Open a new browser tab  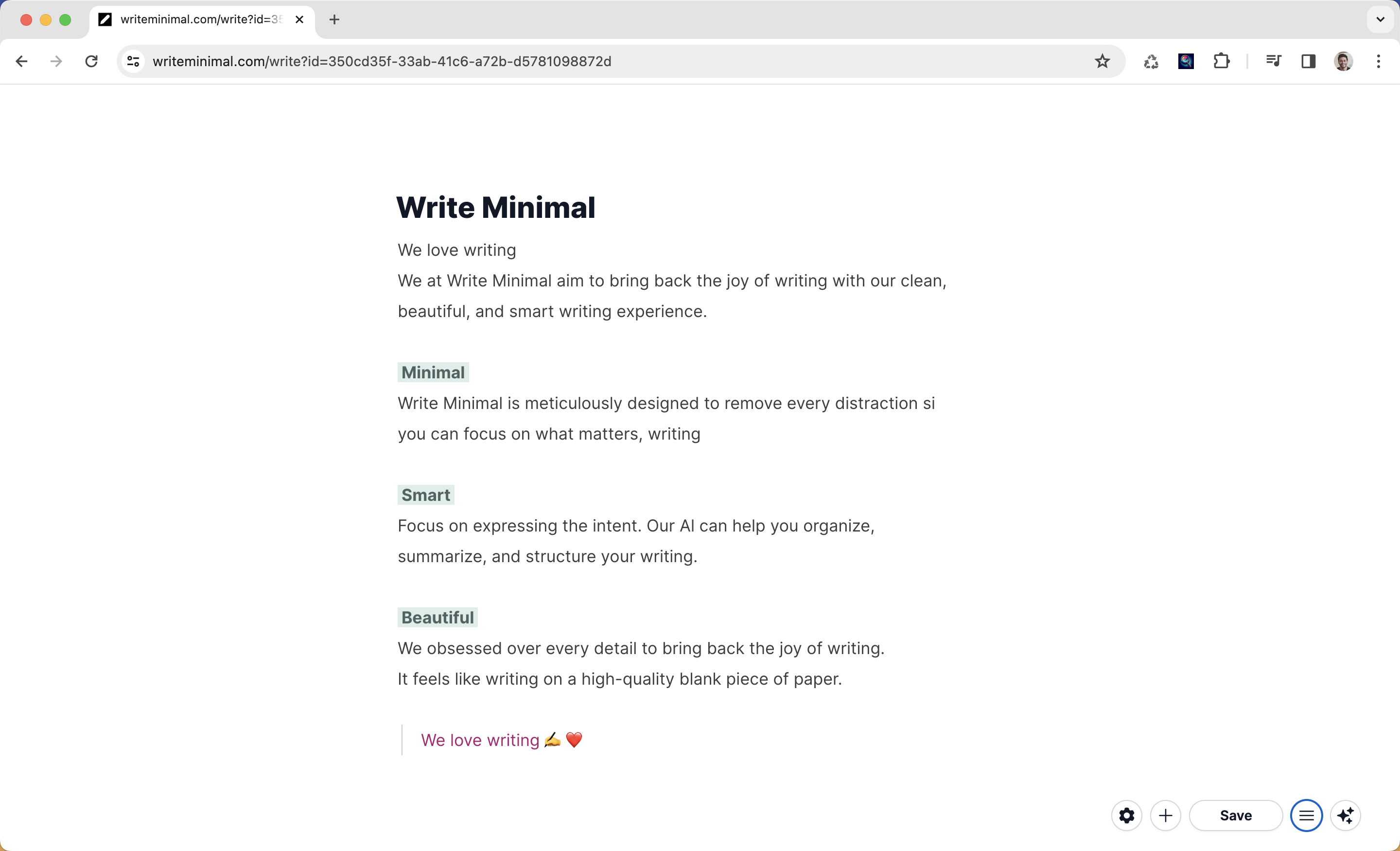(334, 19)
